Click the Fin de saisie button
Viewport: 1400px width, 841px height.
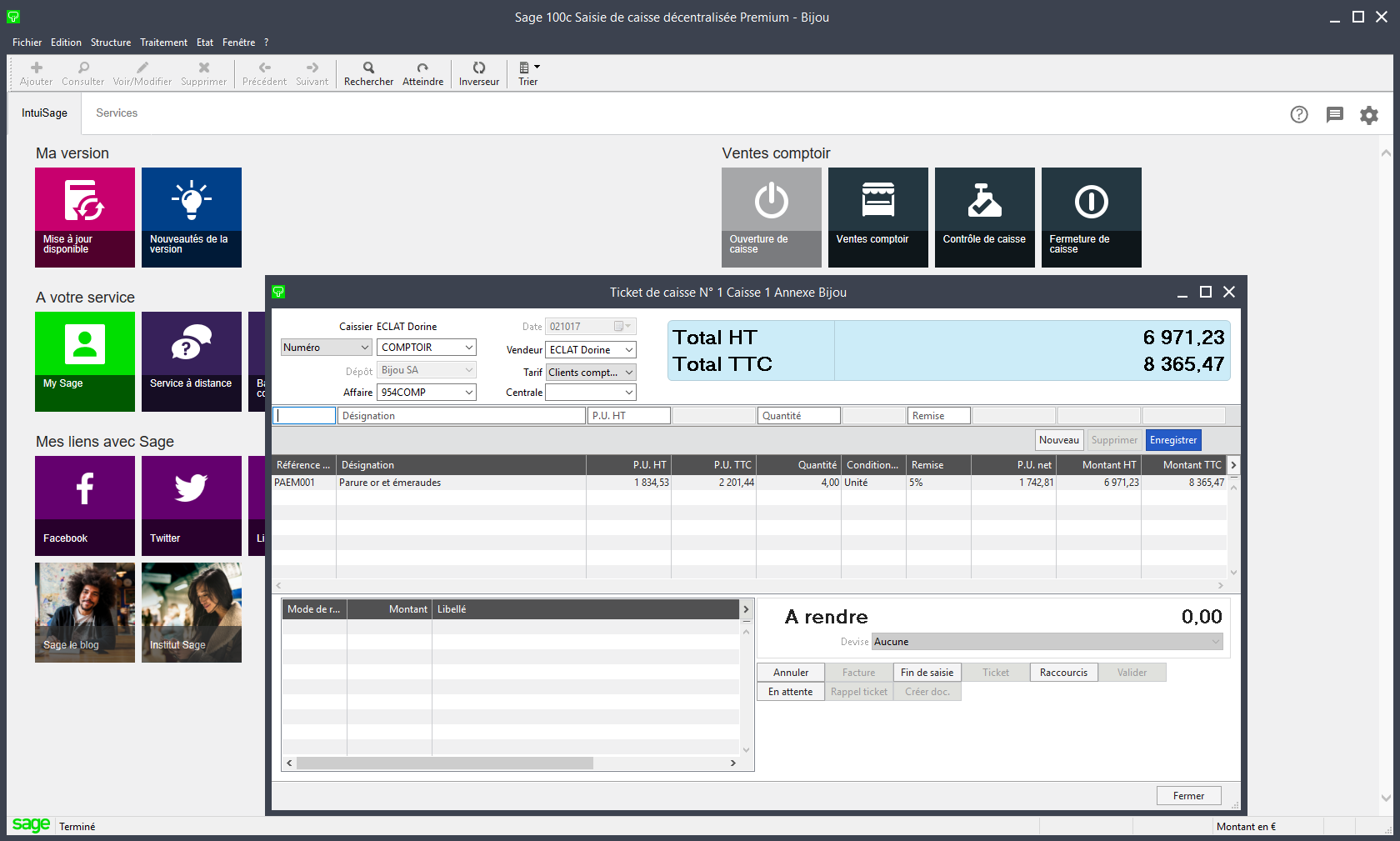[927, 673]
